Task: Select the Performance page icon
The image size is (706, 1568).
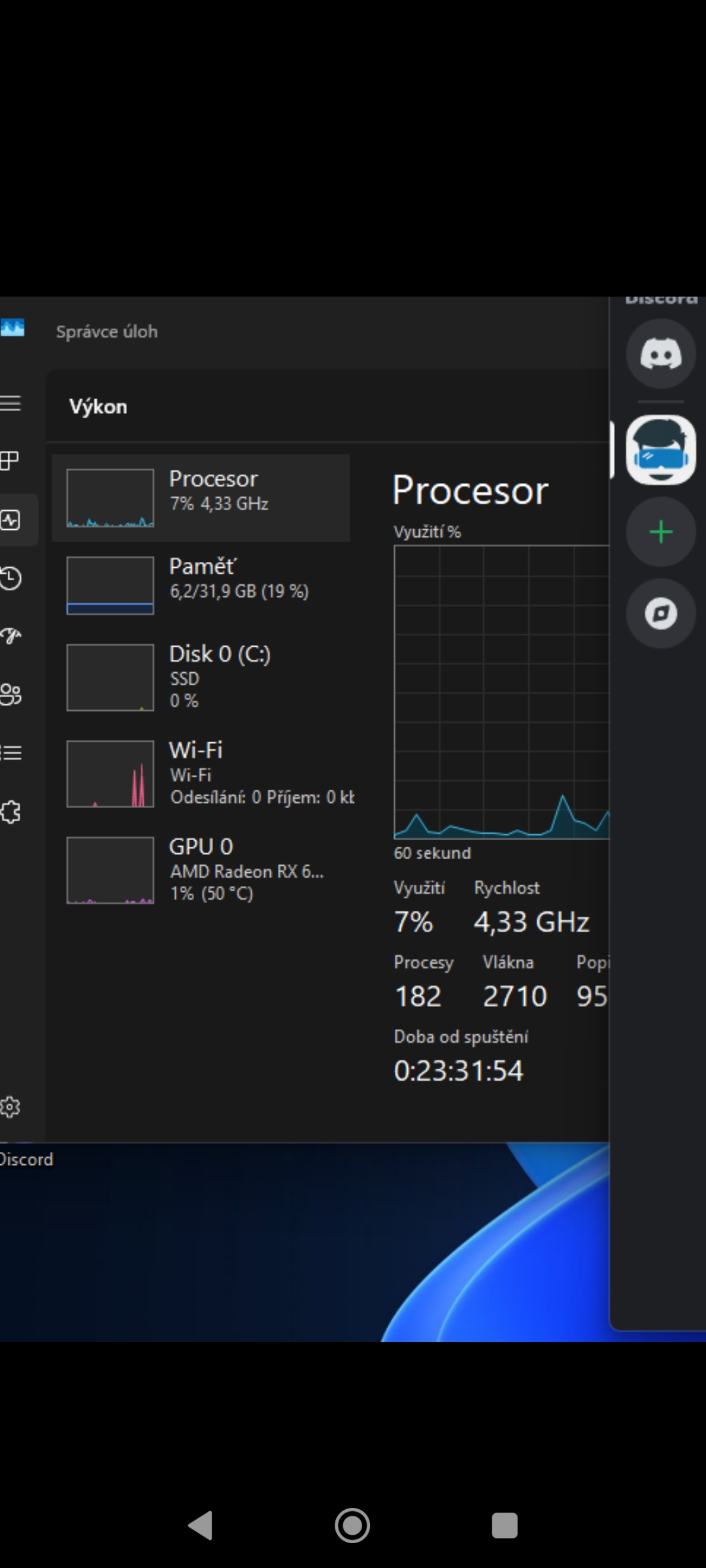Action: click(11, 520)
